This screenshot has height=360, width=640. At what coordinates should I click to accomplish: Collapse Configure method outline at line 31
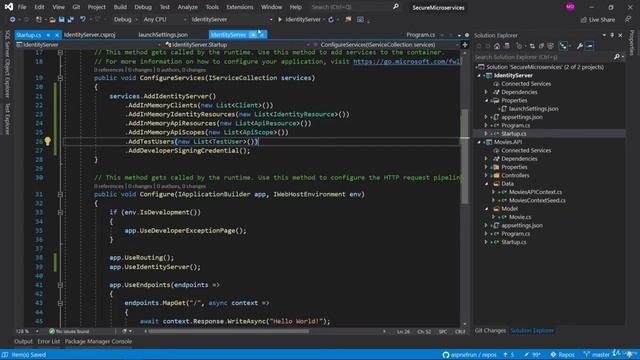coord(60,194)
